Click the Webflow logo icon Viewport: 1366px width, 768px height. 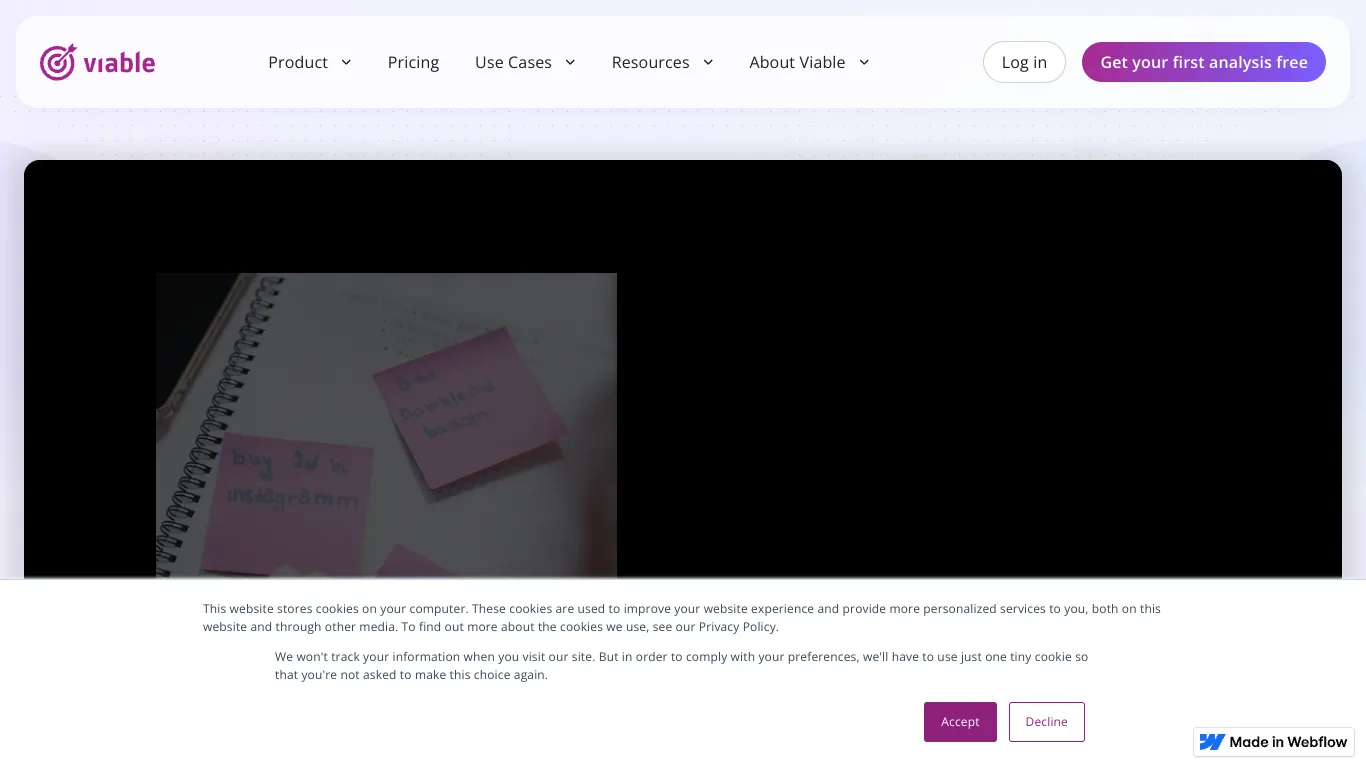1212,742
